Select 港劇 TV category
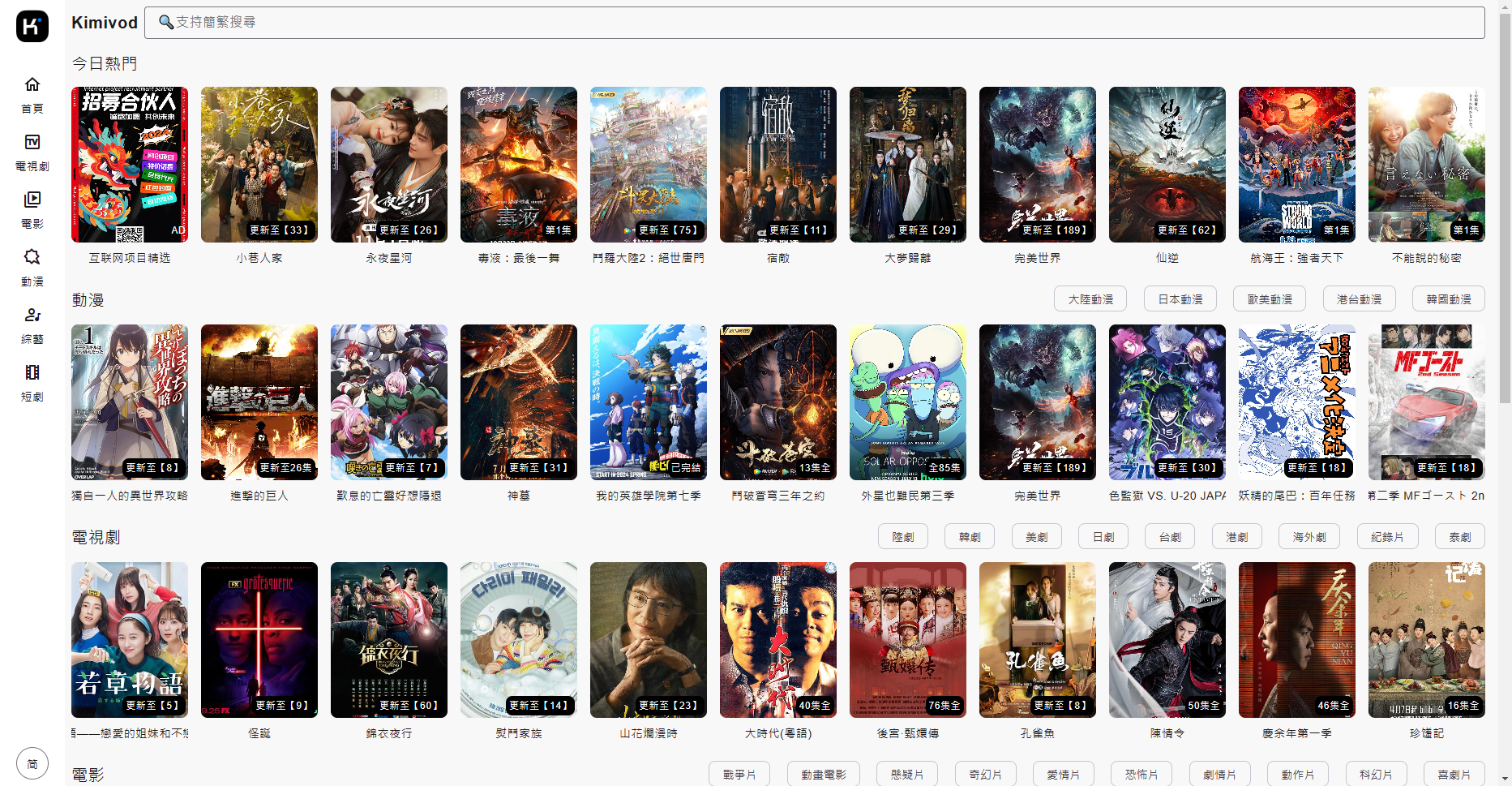 point(1237,537)
